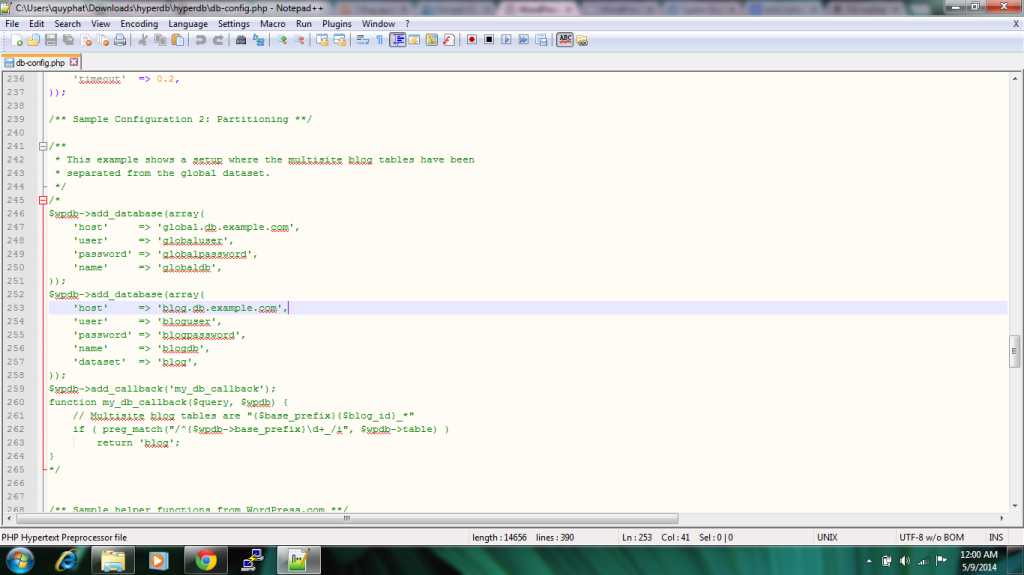Open the Edit menu
Image resolution: width=1024 pixels, height=575 pixels.
point(37,24)
